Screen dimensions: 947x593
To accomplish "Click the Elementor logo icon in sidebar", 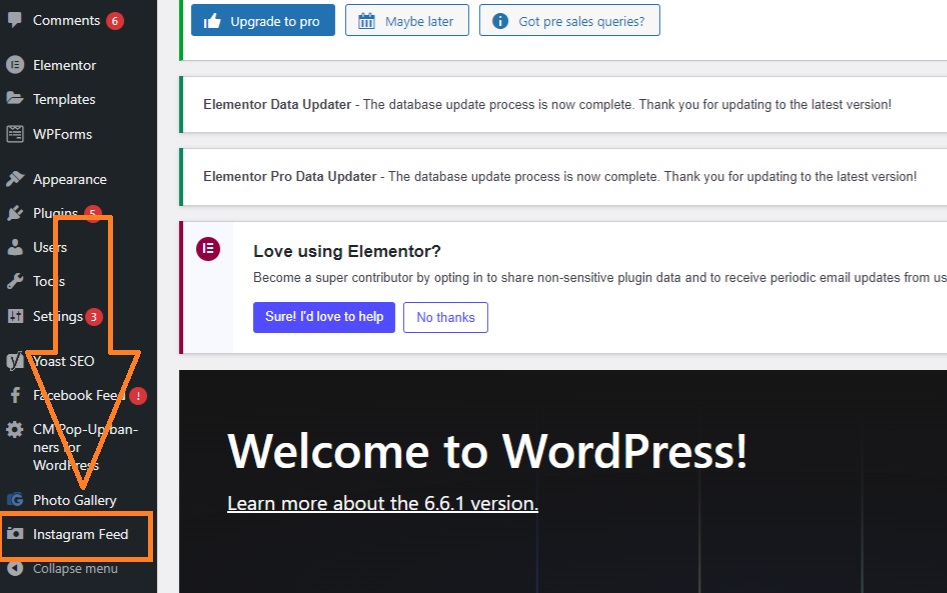I will [x=14, y=65].
